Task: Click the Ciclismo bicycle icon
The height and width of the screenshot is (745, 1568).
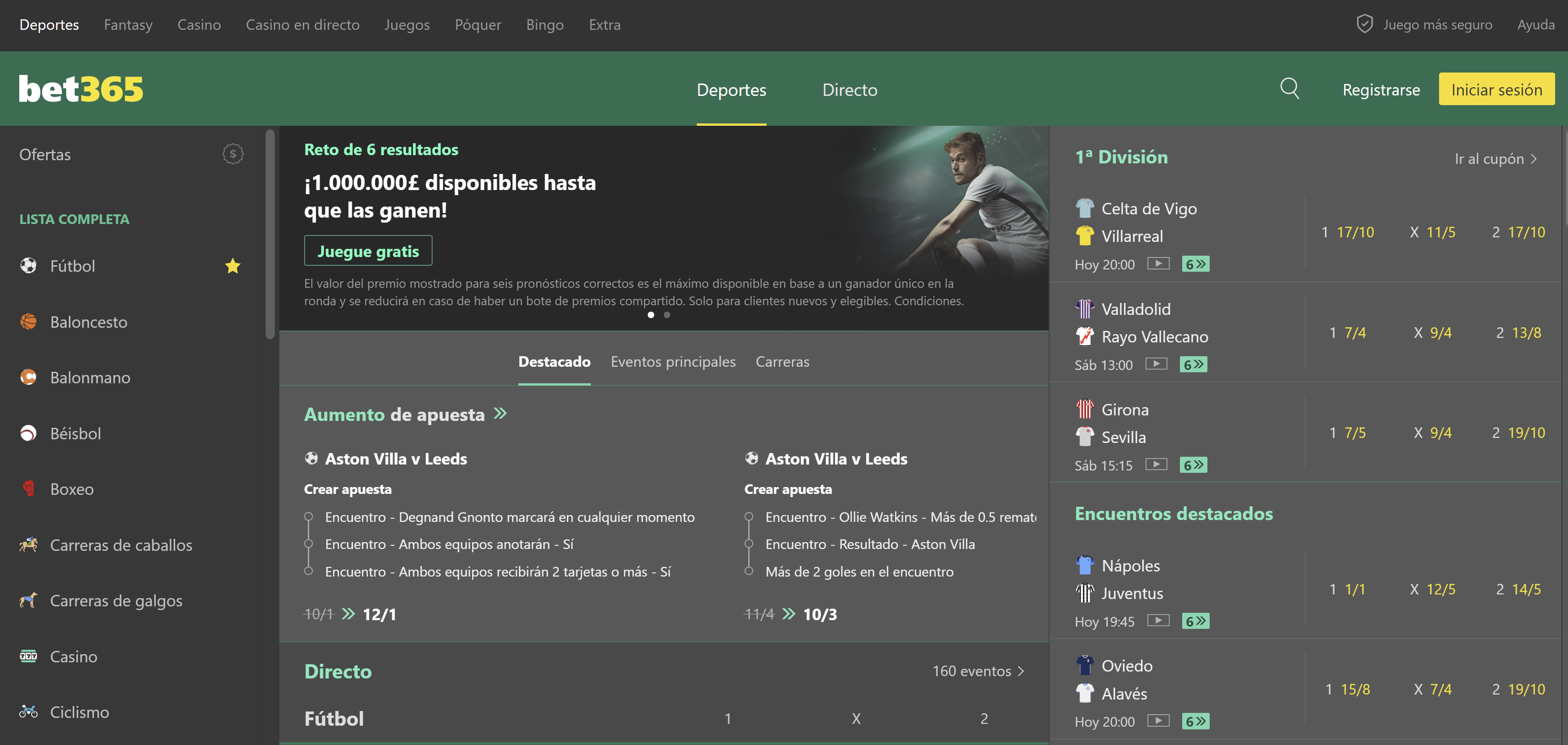Action: point(28,711)
